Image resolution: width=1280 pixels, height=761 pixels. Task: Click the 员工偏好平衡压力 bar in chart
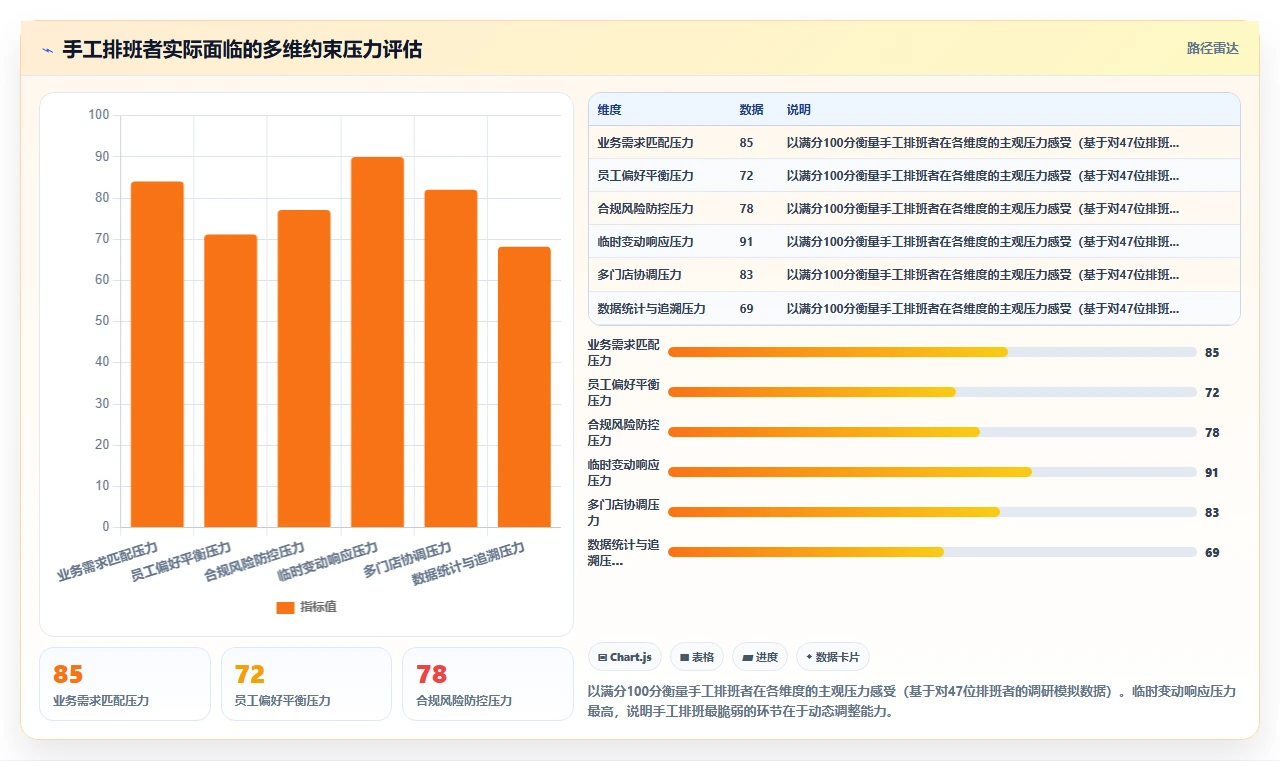click(x=231, y=381)
